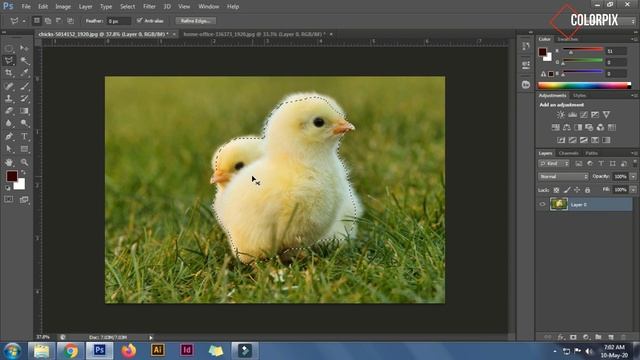This screenshot has height=360, width=640.
Task: Click the Feather input field
Action: tap(118, 21)
